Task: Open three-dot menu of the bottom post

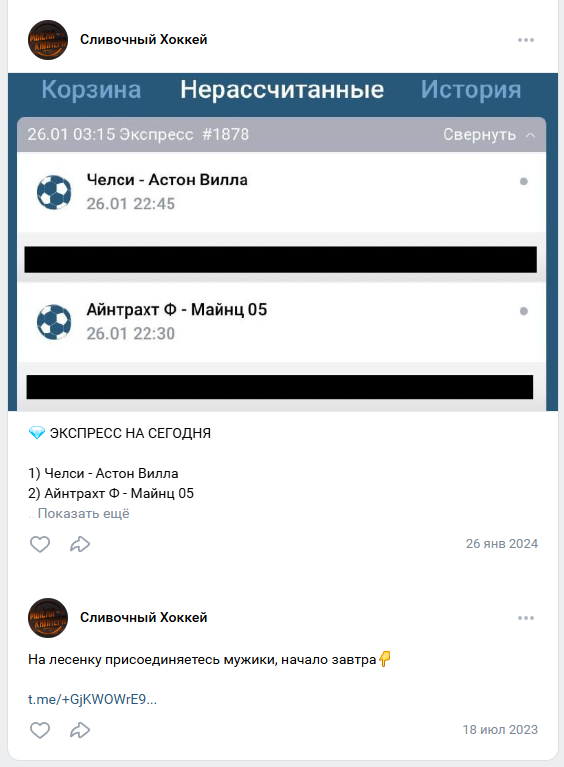Action: 526,618
